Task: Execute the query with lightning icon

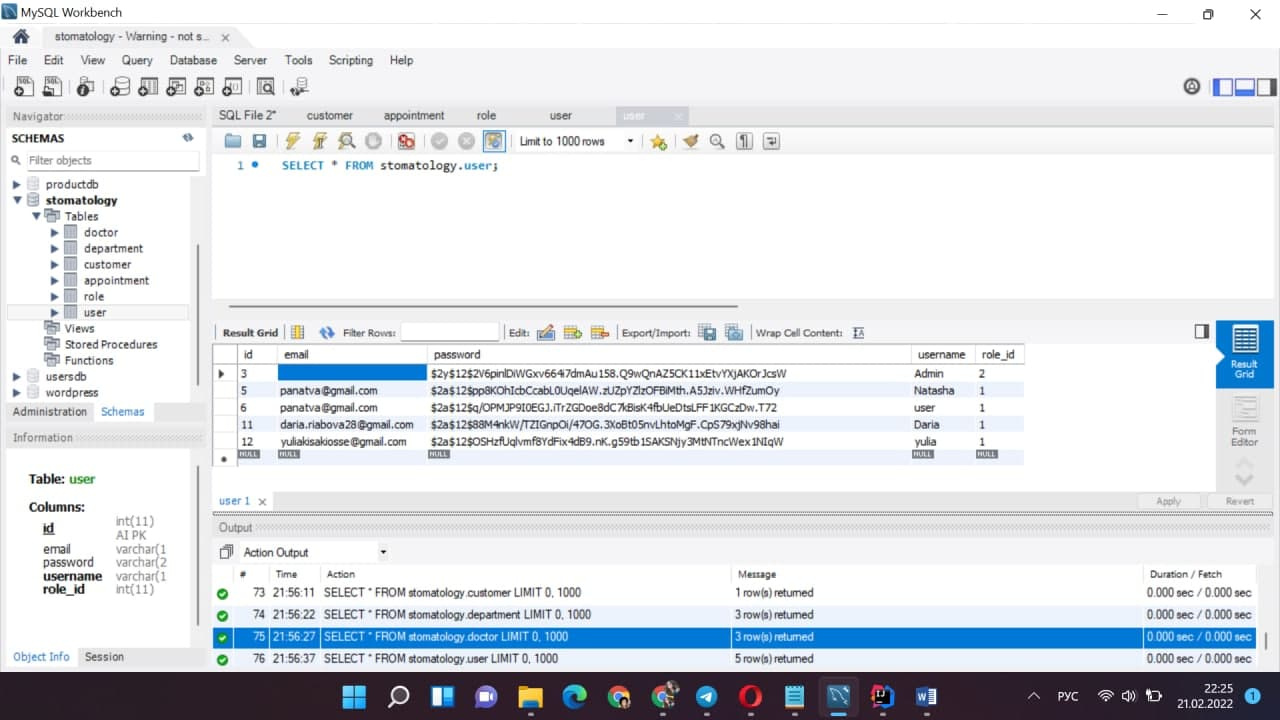Action: 292,141
